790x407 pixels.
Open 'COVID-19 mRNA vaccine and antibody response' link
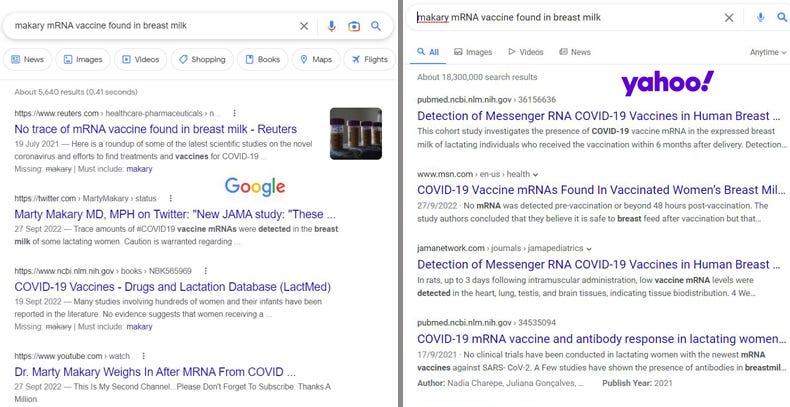(601, 338)
